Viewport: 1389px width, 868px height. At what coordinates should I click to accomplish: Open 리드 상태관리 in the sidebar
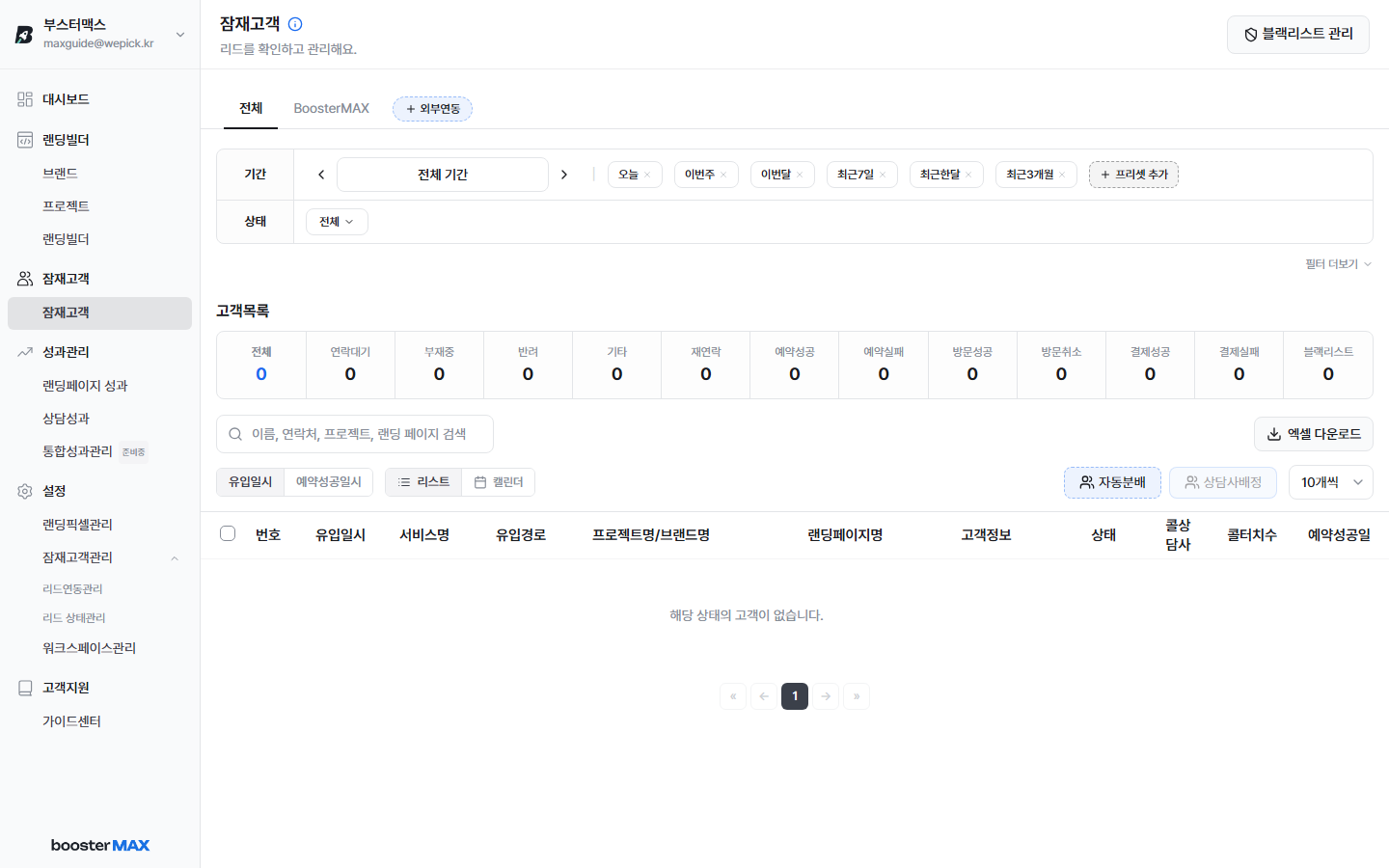point(74,618)
